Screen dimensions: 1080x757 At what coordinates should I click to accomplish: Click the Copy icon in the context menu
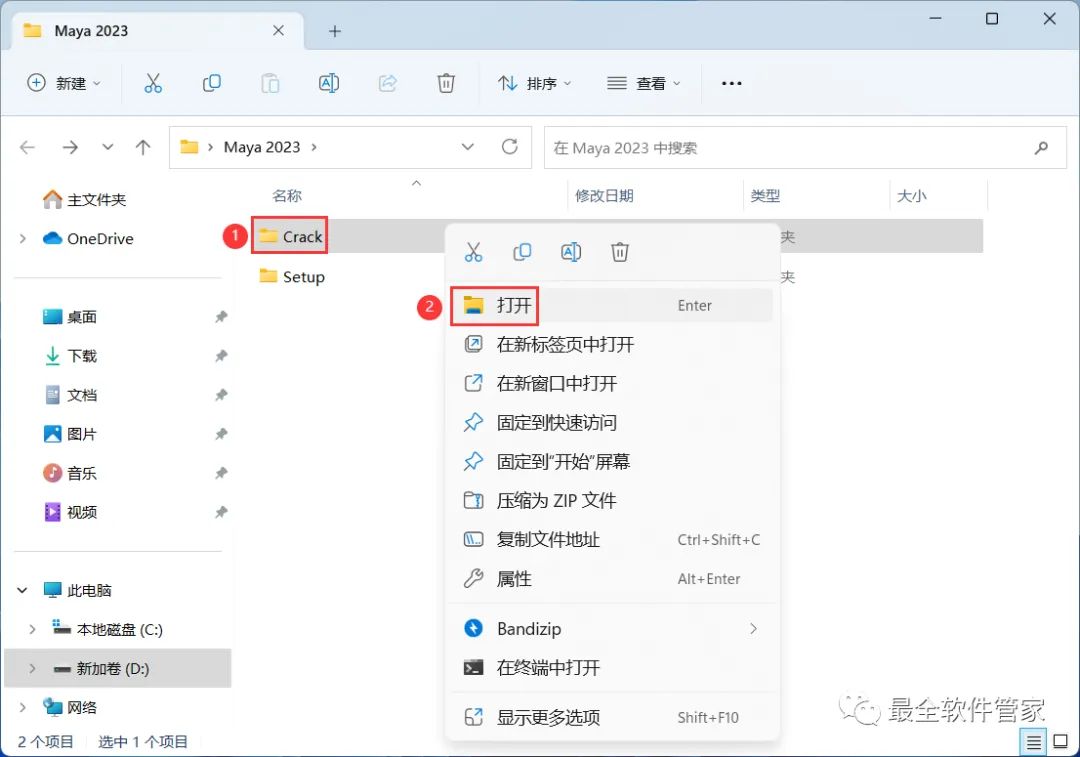click(x=522, y=252)
